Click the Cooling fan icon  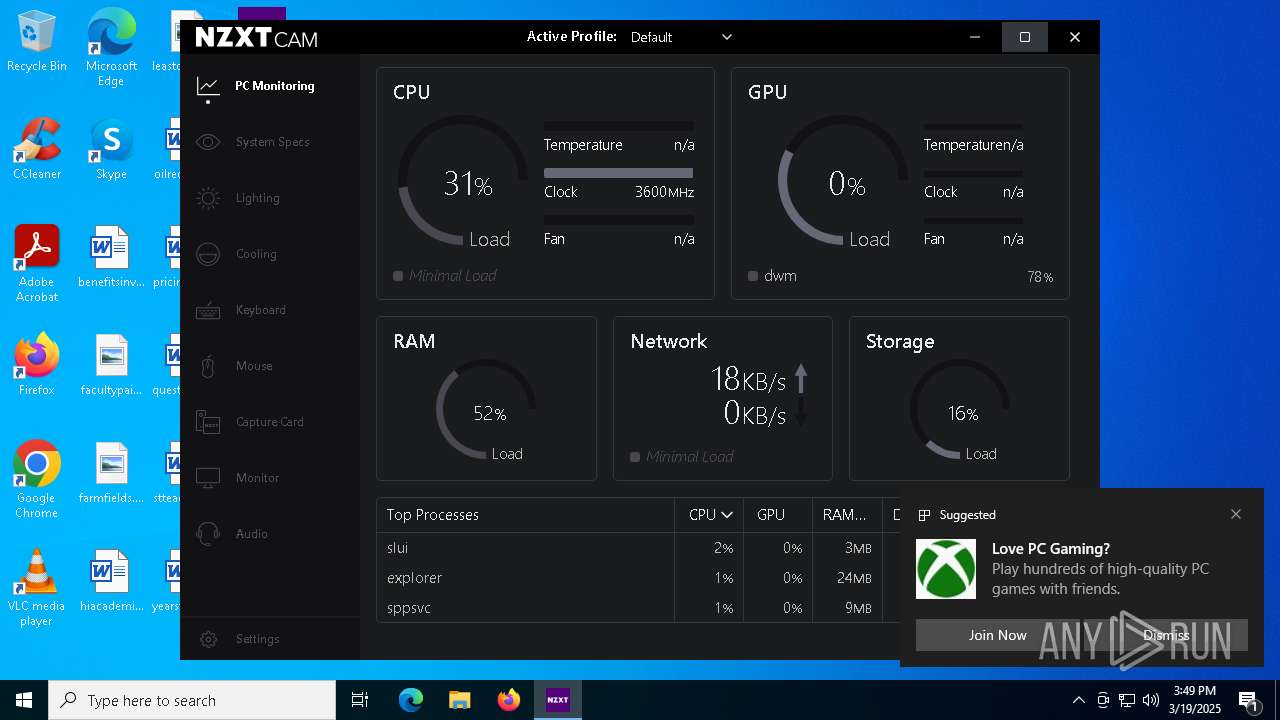pos(208,254)
